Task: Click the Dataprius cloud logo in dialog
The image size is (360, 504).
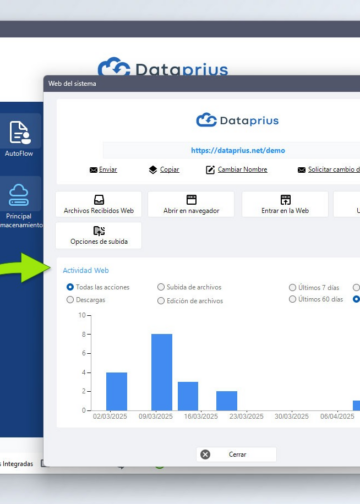Action: coord(206,120)
